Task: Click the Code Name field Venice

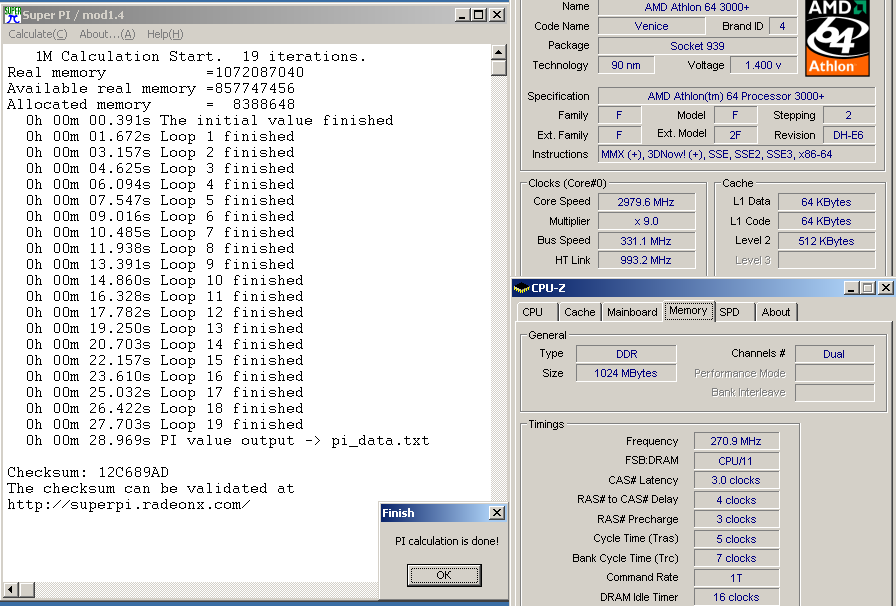Action: (x=651, y=26)
